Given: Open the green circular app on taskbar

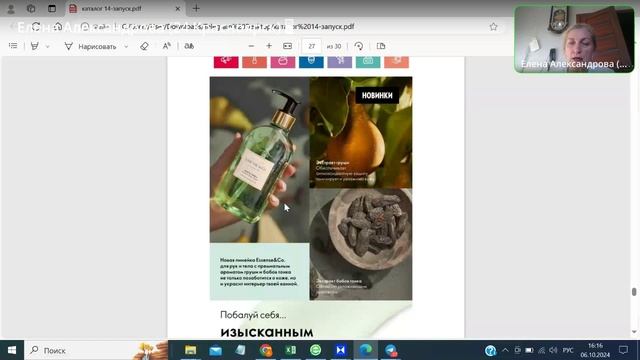Looking at the screenshot, I should [x=316, y=350].
